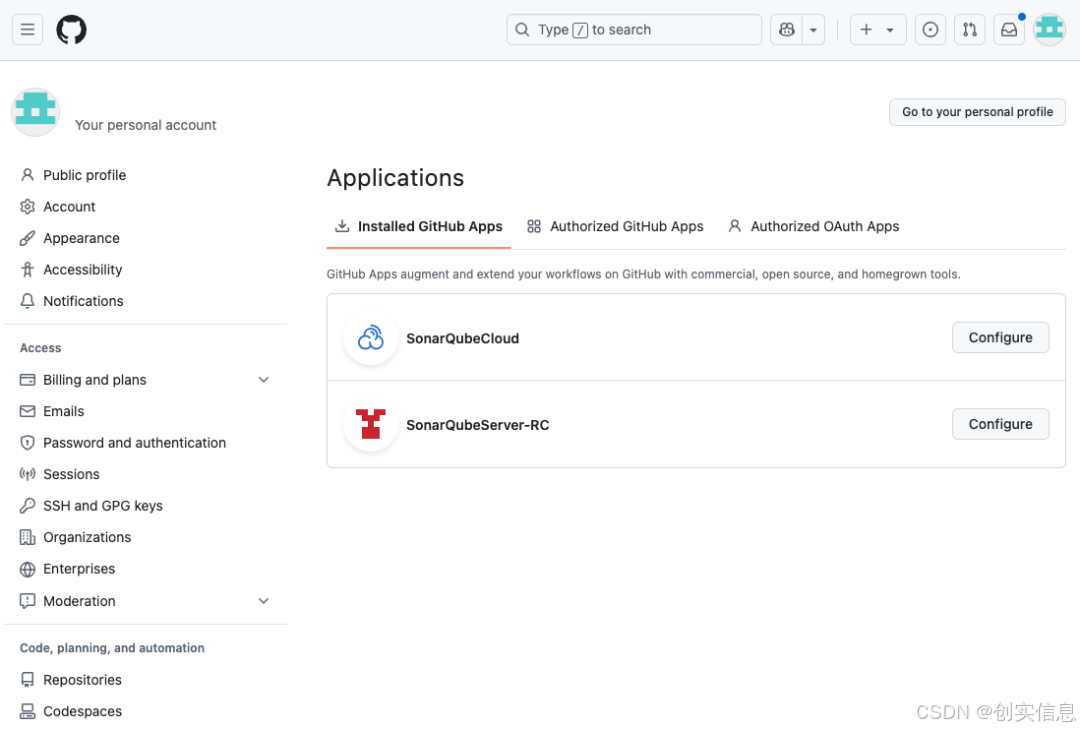The image size is (1080, 729).
Task: Open Password and authentication settings
Action: [x=134, y=443]
